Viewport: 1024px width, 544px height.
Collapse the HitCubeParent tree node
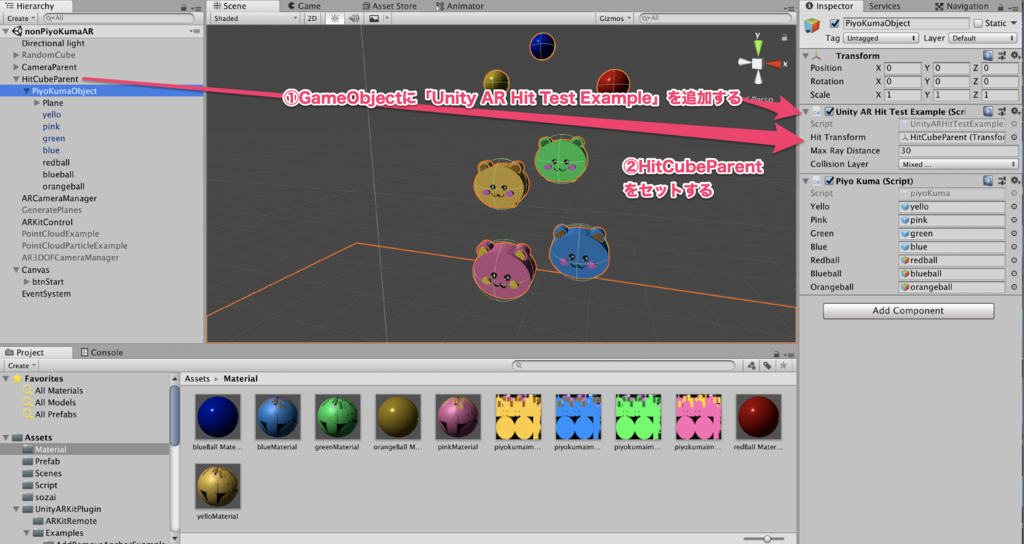[16, 79]
